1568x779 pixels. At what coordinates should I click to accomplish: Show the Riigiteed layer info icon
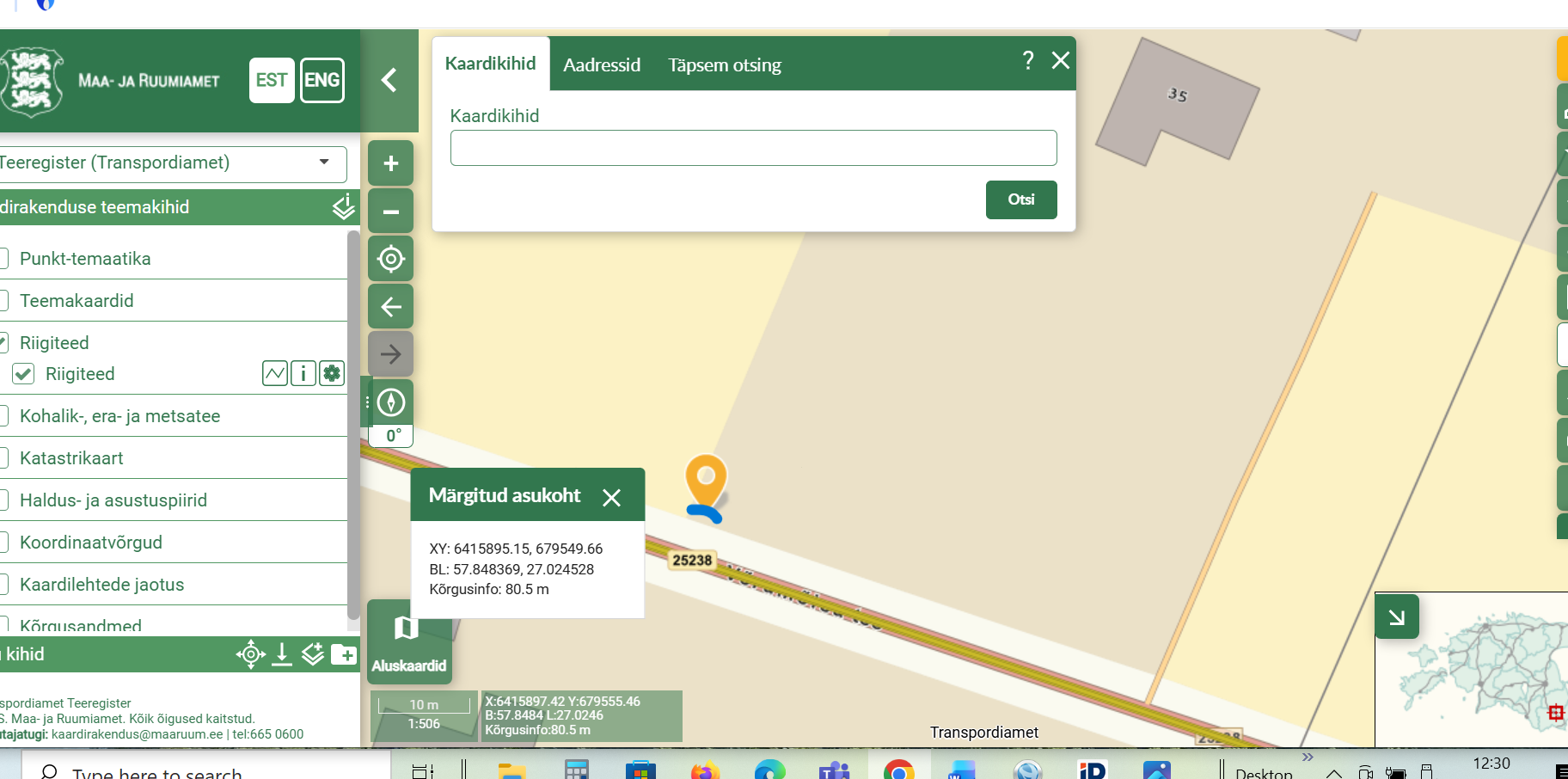coord(303,373)
